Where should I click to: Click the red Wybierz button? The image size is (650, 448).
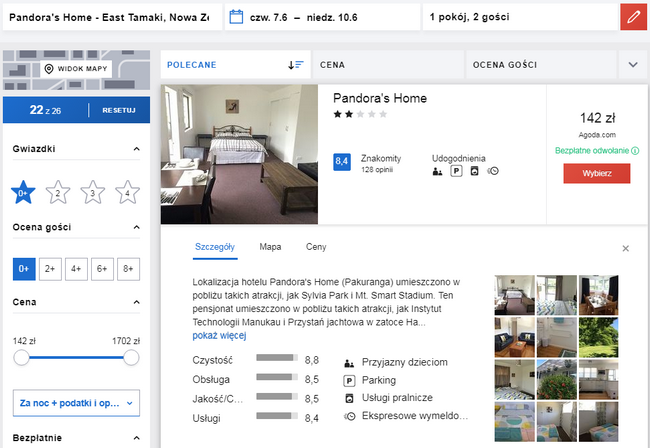pyautogui.click(x=596, y=173)
